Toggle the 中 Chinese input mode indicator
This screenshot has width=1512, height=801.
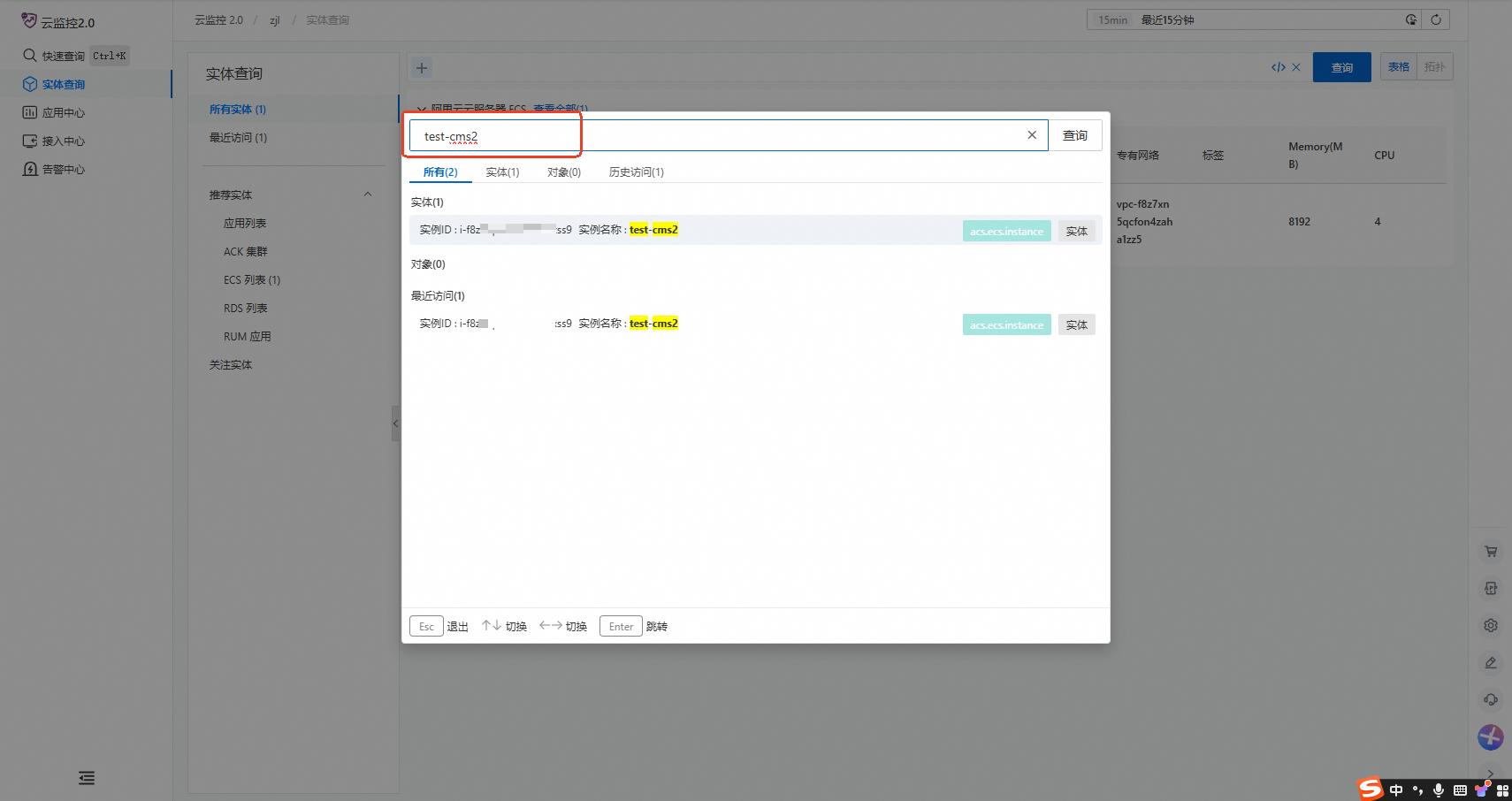point(1396,790)
